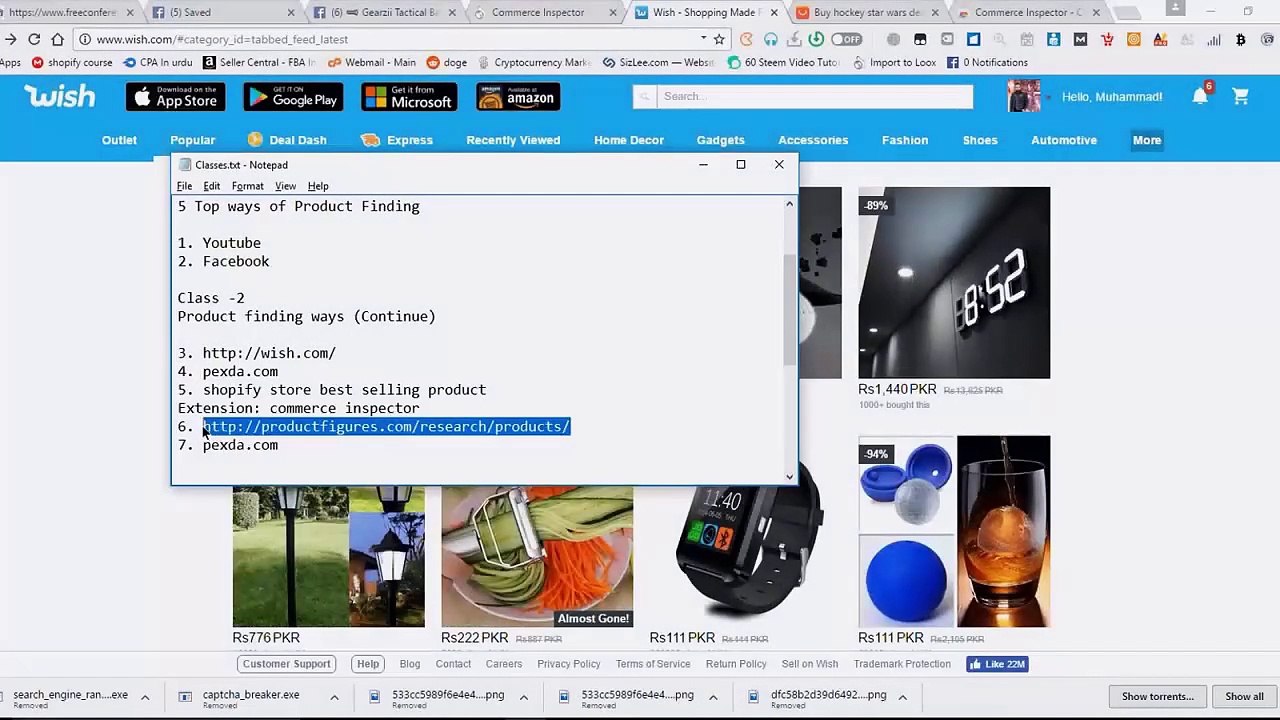
Task: Toggle the OFF switch extension in toolbar
Action: point(845,39)
